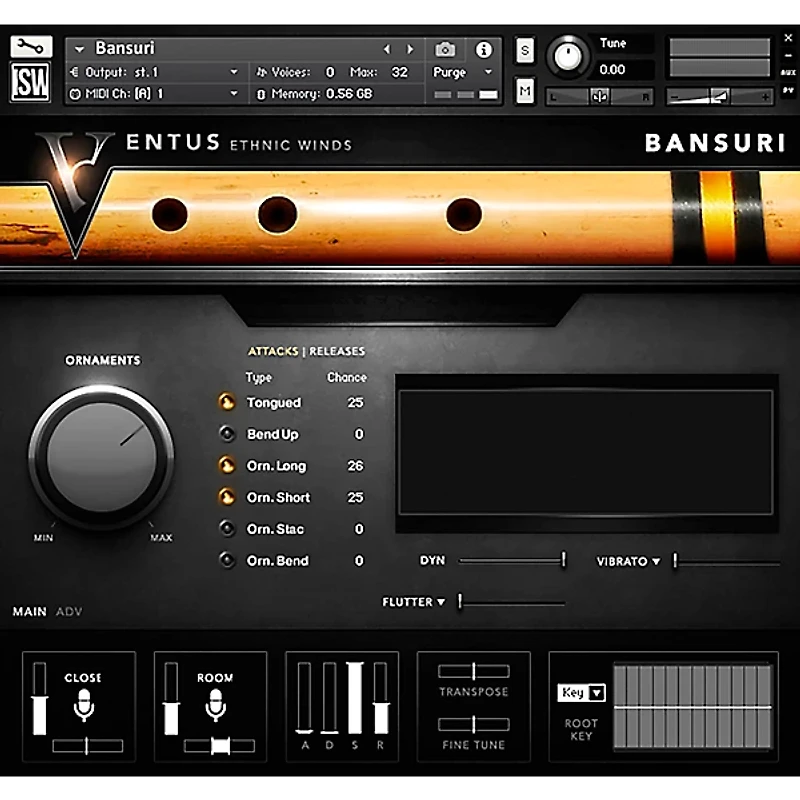800x800 pixels.
Task: Click the snapshot camera icon
Action: click(x=444, y=49)
